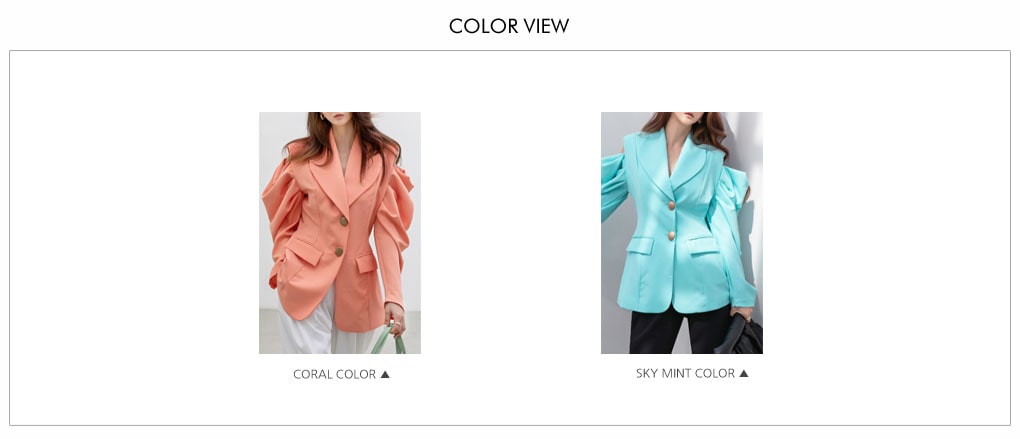
Task: Click the mint jacket's left flap pocket
Action: [x=640, y=245]
